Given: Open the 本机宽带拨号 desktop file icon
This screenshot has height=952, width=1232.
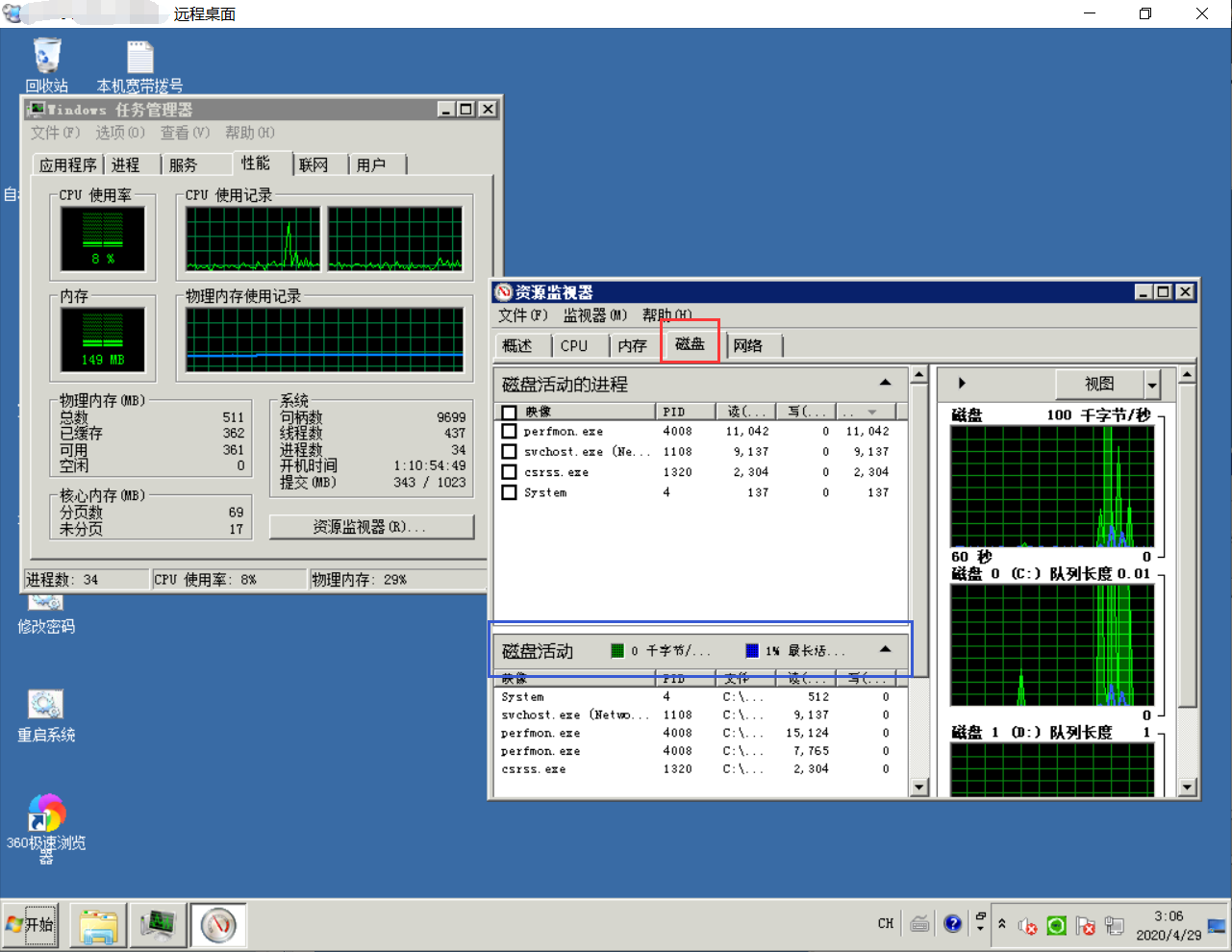Looking at the screenshot, I should click(x=140, y=65).
